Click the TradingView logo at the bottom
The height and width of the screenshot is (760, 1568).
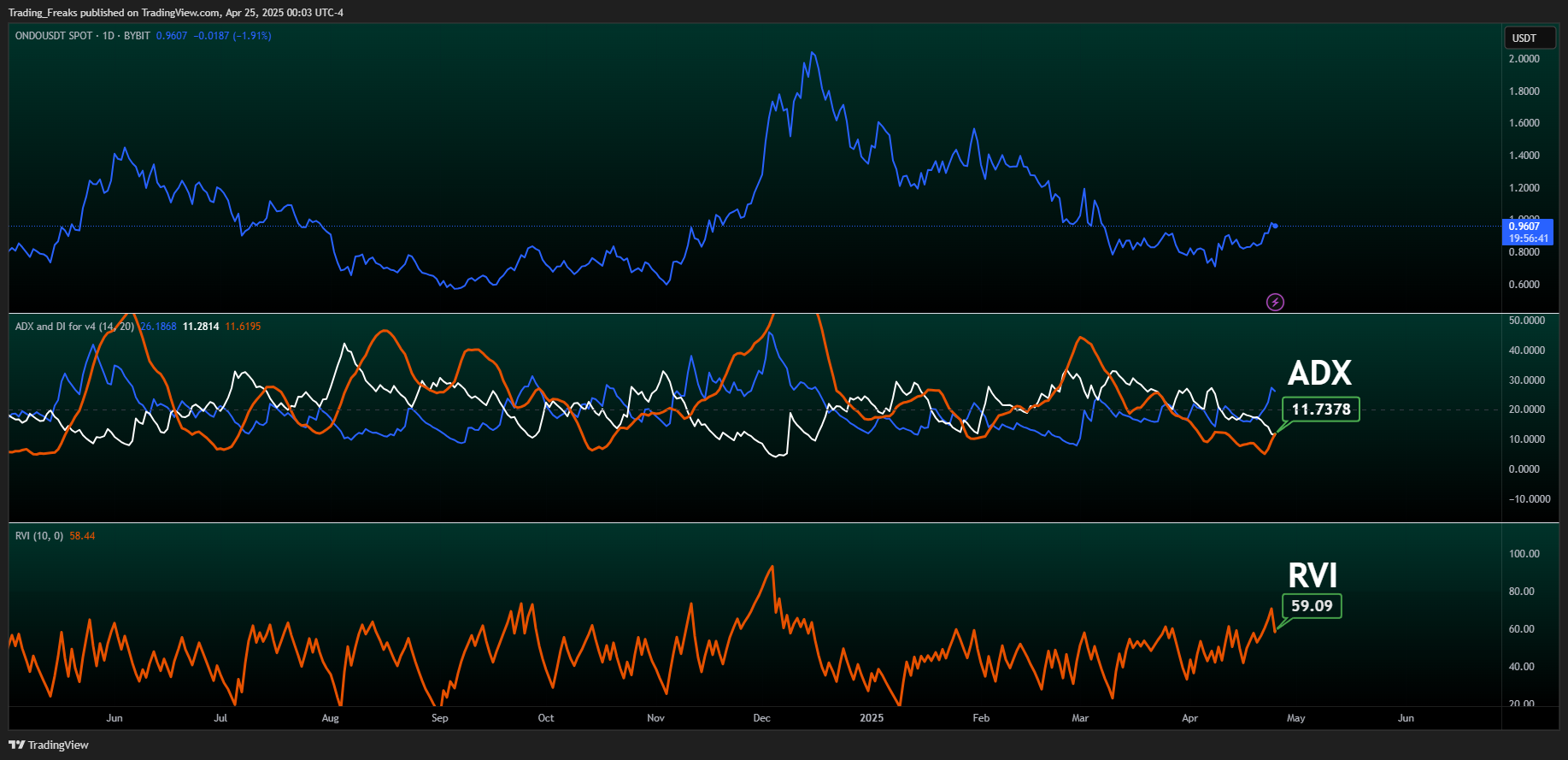click(x=49, y=745)
